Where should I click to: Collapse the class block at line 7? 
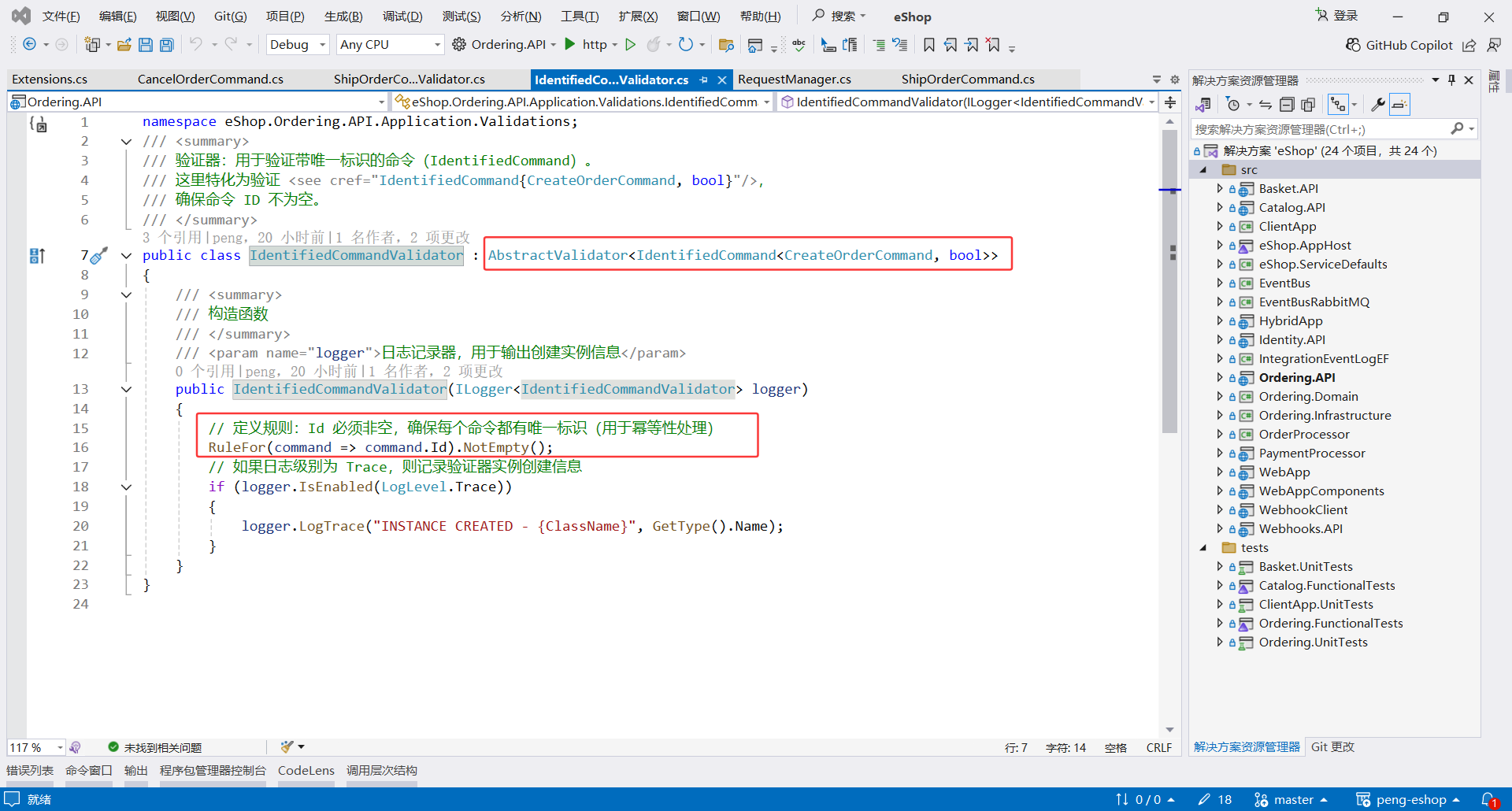(126, 256)
